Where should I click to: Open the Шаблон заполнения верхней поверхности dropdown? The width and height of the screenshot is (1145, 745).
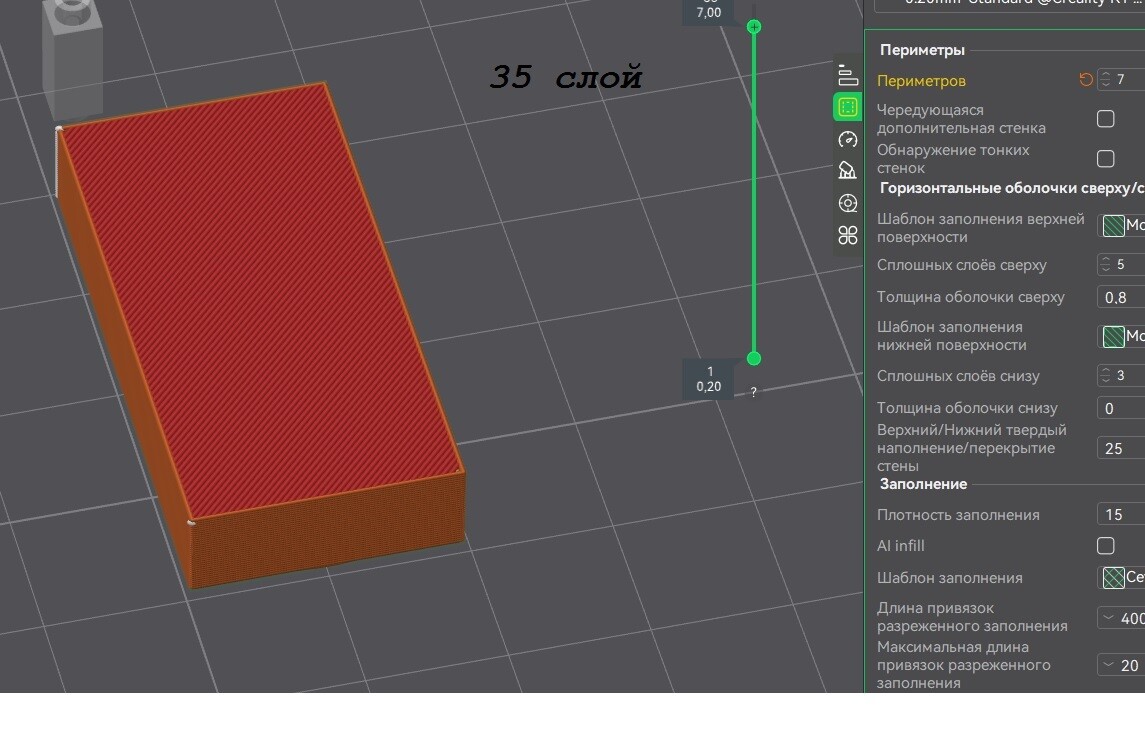point(1122,226)
